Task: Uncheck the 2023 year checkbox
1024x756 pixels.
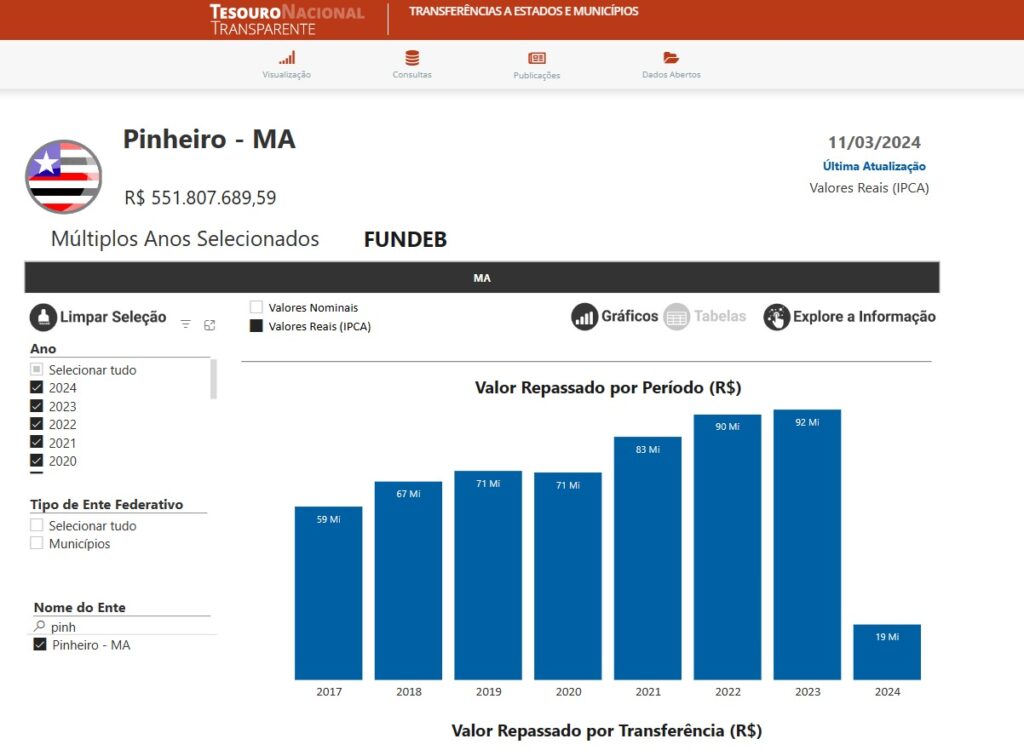Action: click(x=37, y=406)
